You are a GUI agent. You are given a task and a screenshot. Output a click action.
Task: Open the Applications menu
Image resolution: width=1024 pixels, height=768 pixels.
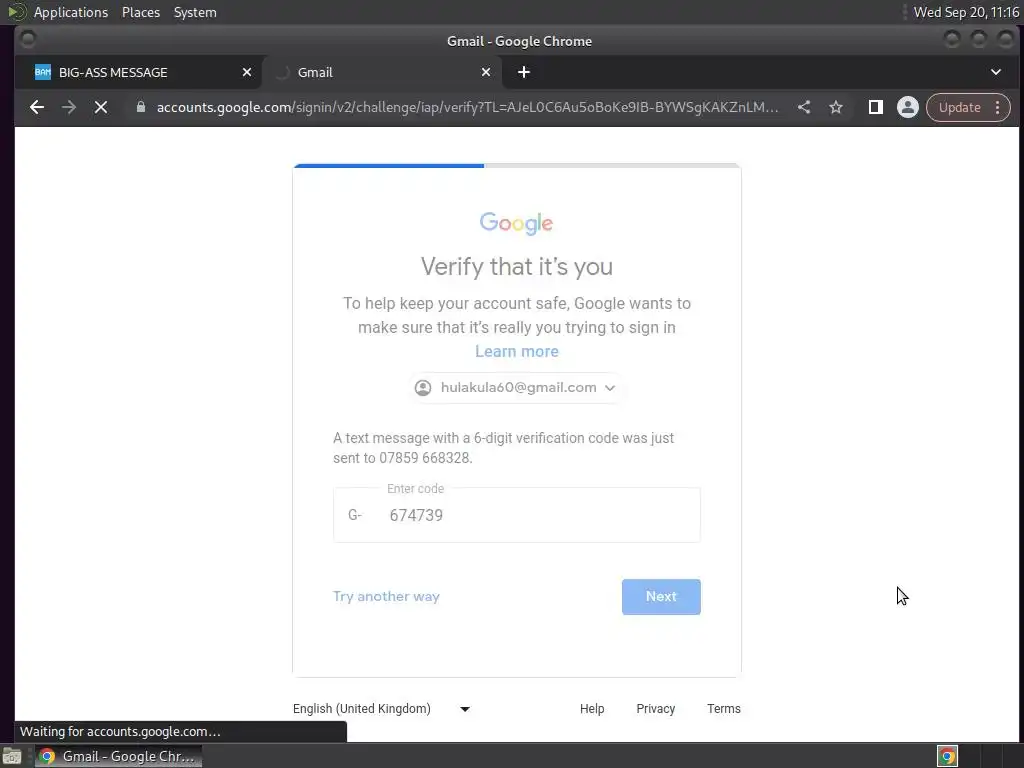71,12
